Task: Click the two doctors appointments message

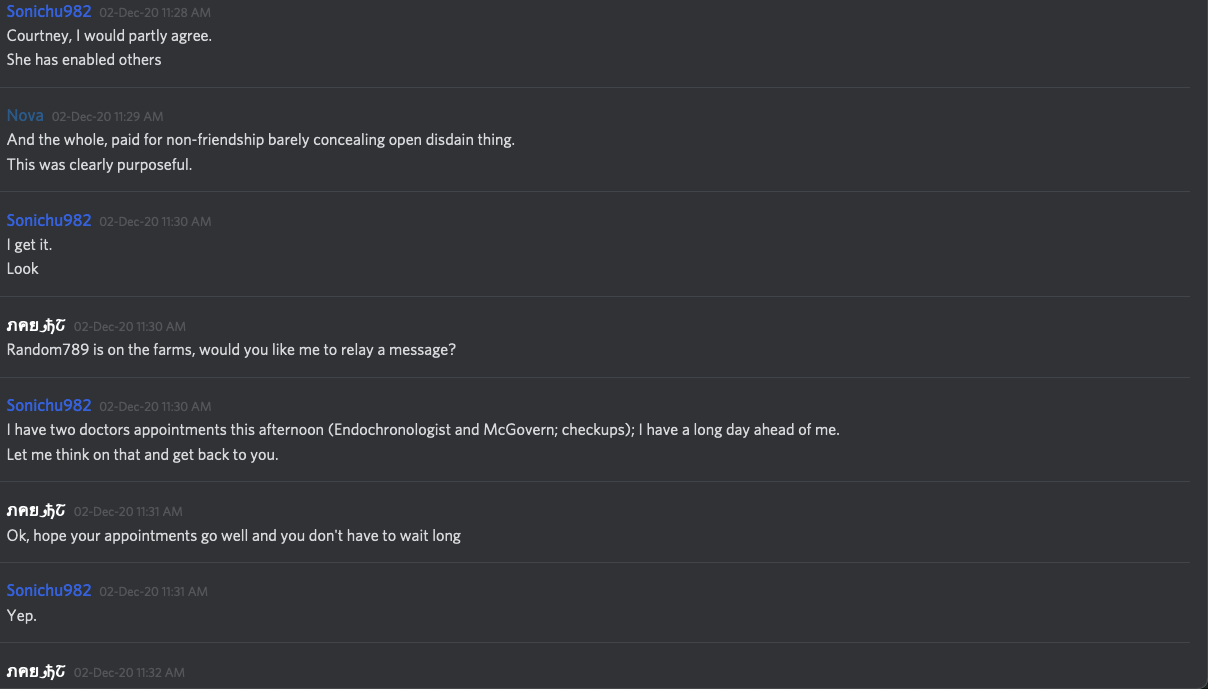Action: 423,430
